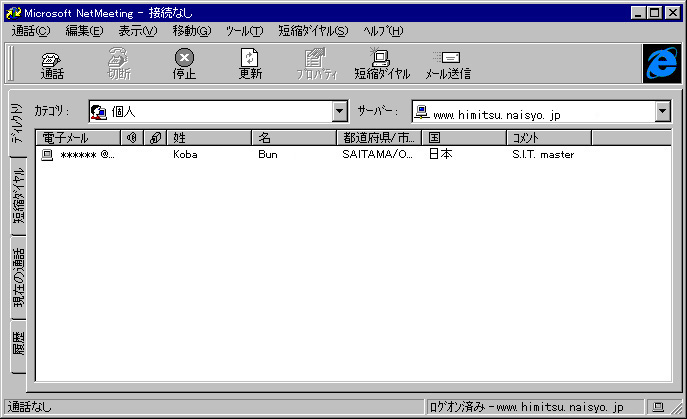The height and width of the screenshot is (419, 687).
Task: Sort by the audio speaker column header
Action: point(132,138)
